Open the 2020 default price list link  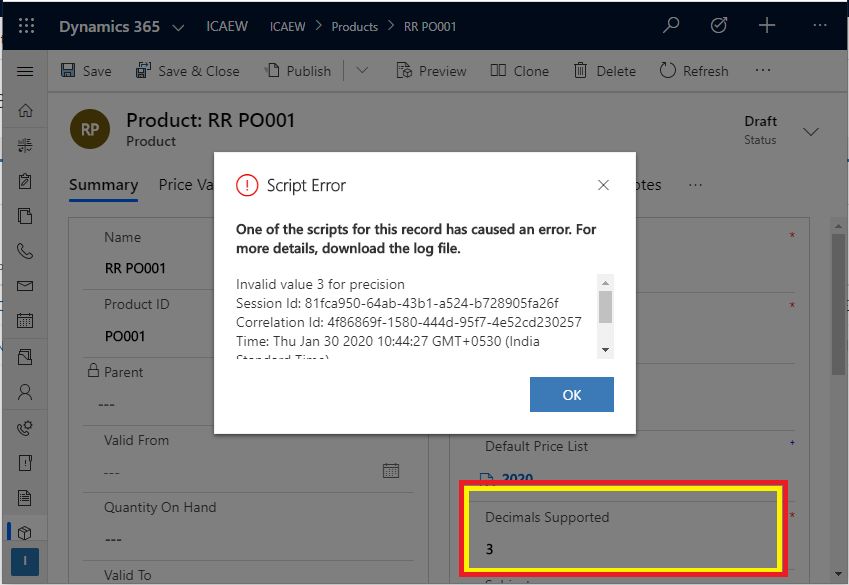(x=518, y=478)
